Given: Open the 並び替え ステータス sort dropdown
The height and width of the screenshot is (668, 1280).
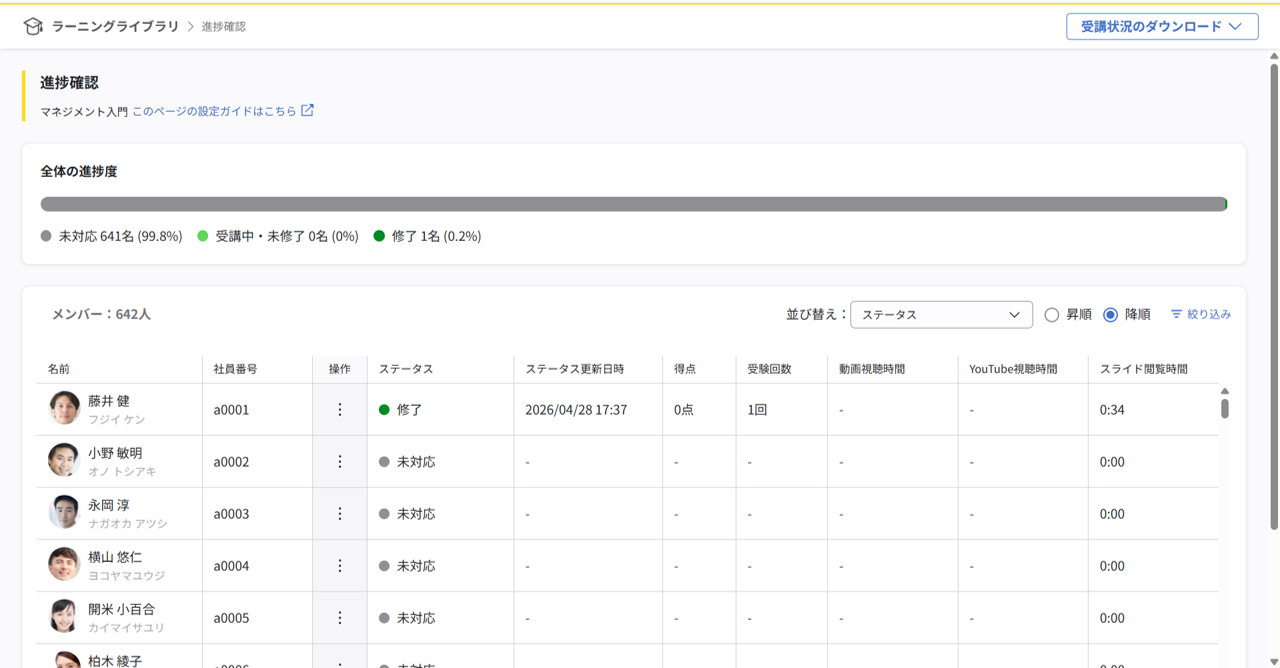Looking at the screenshot, I should point(941,315).
